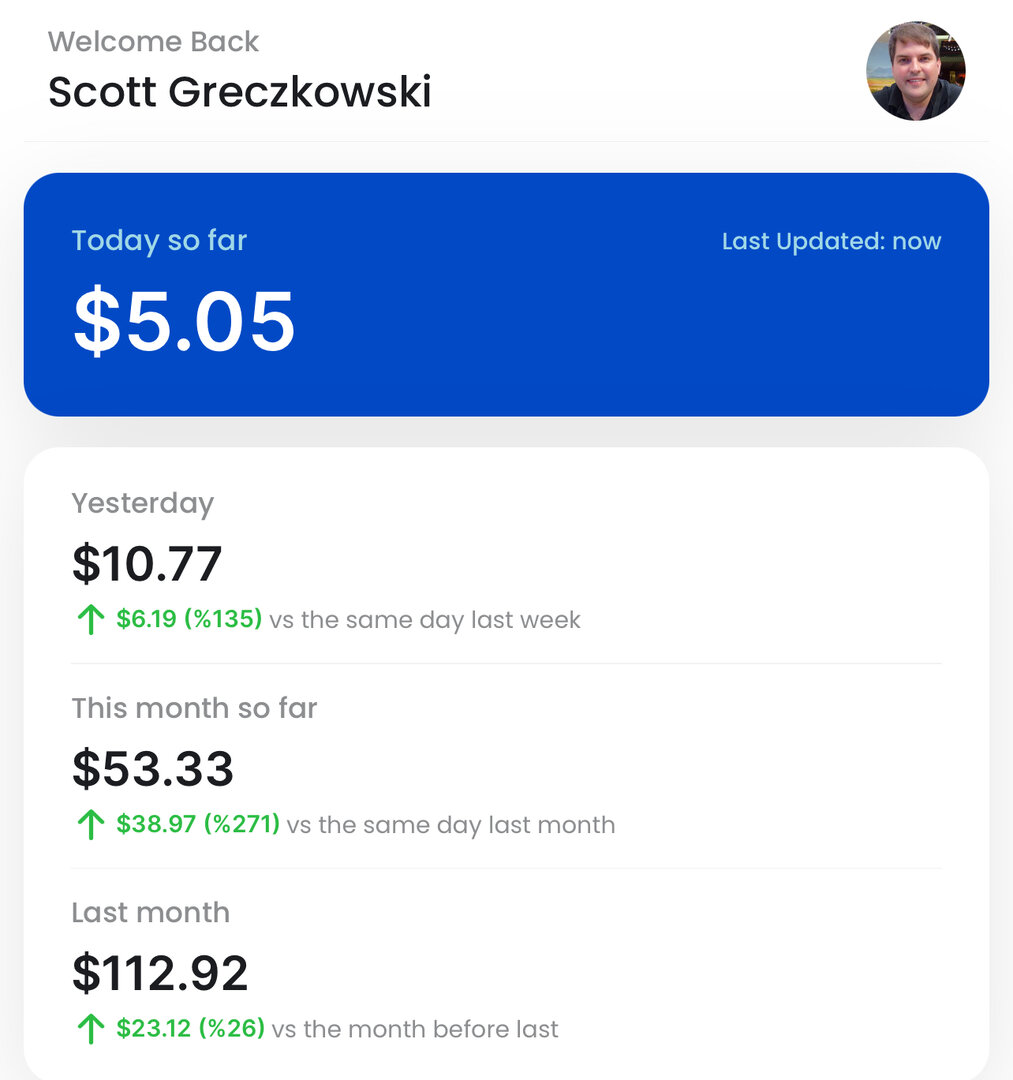Open Yesterday's $10.77 earnings

pos(147,563)
